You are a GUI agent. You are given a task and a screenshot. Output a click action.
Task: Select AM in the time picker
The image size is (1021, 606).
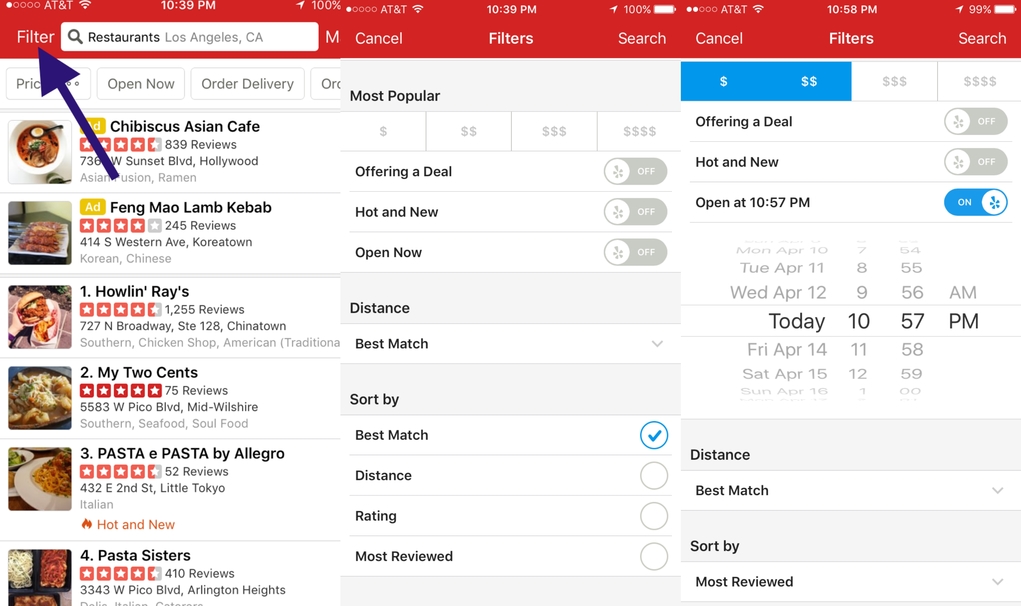[x=962, y=292]
